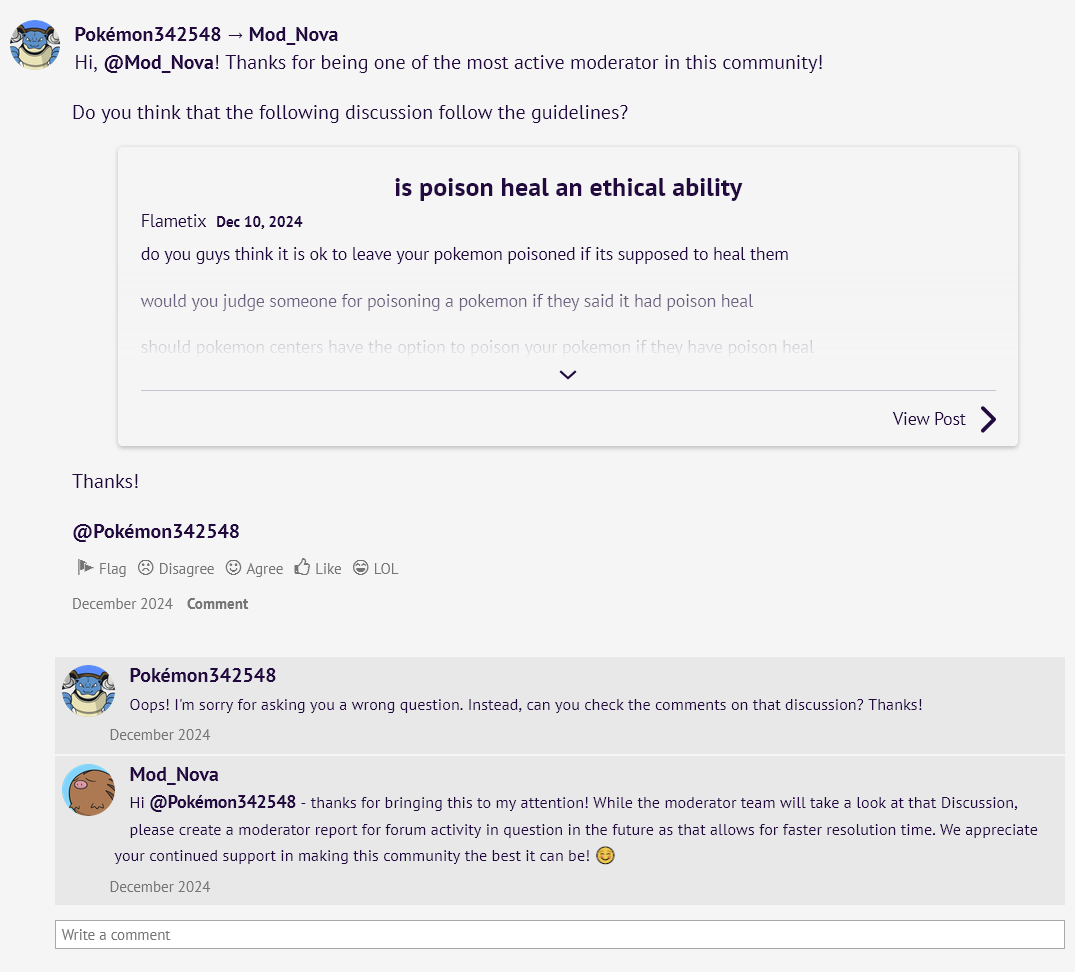Open the Comment link under the post
Screen dimensions: 1075x972
[217, 604]
